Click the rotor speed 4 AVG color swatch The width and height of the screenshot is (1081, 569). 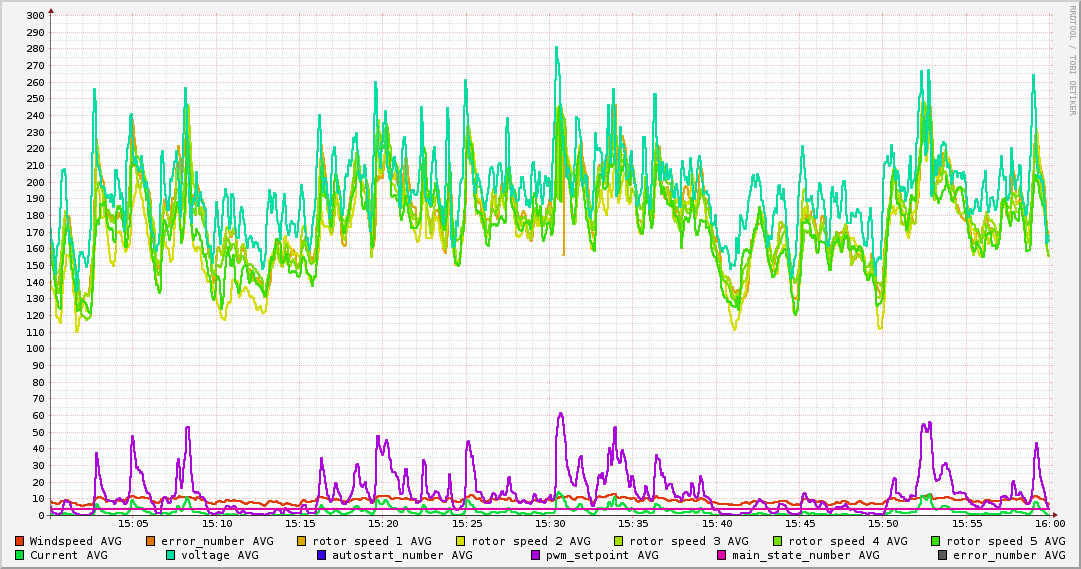tap(778, 541)
